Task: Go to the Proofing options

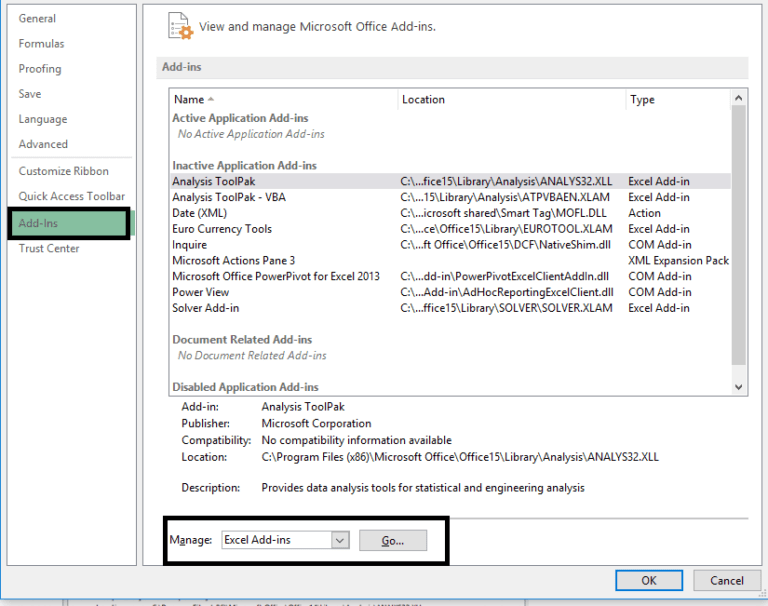Action: point(40,69)
